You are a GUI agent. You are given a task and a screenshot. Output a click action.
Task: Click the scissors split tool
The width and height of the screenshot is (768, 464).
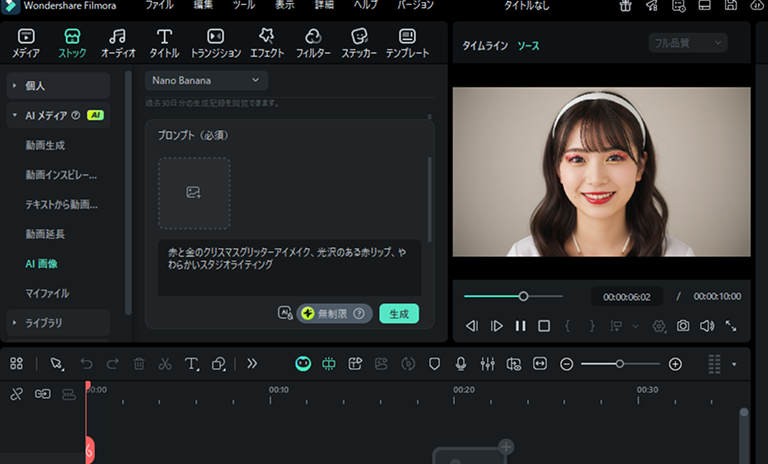165,364
